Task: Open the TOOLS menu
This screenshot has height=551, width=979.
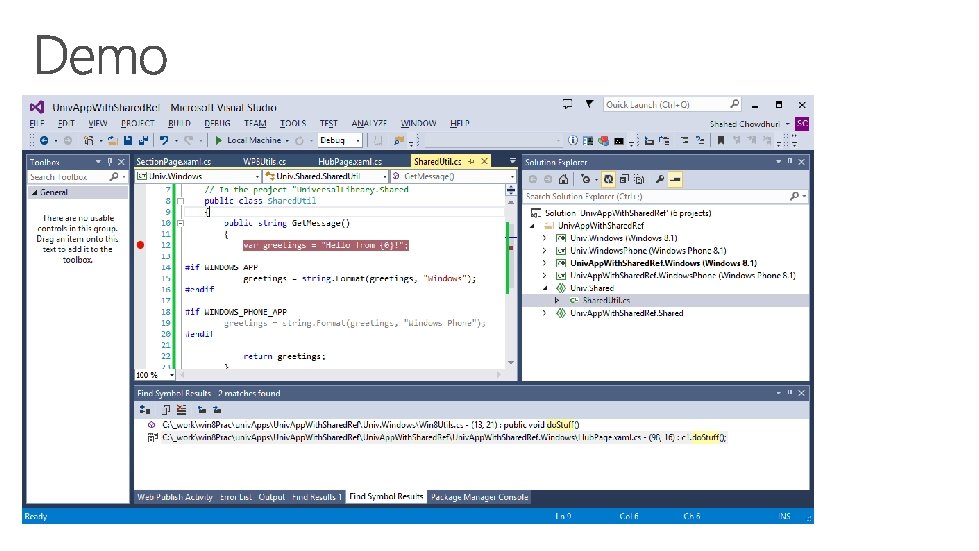Action: [293, 124]
